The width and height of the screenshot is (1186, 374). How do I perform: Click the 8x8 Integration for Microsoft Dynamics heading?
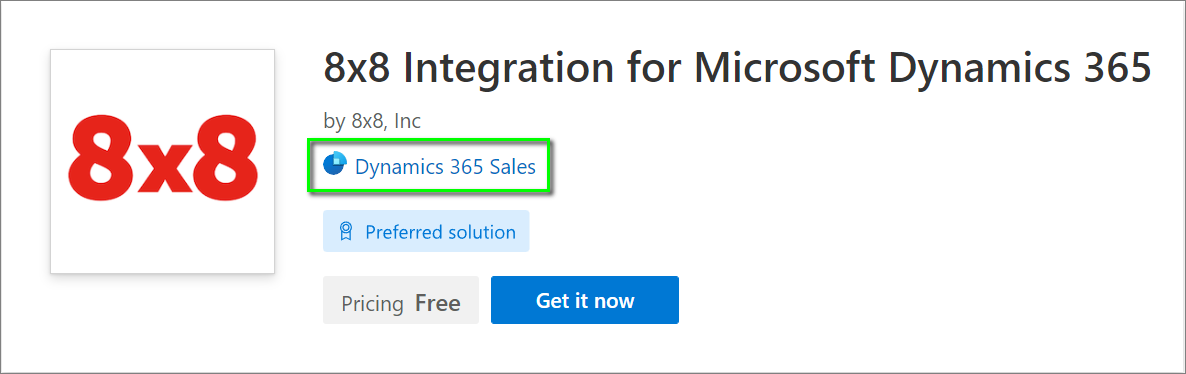tap(737, 69)
